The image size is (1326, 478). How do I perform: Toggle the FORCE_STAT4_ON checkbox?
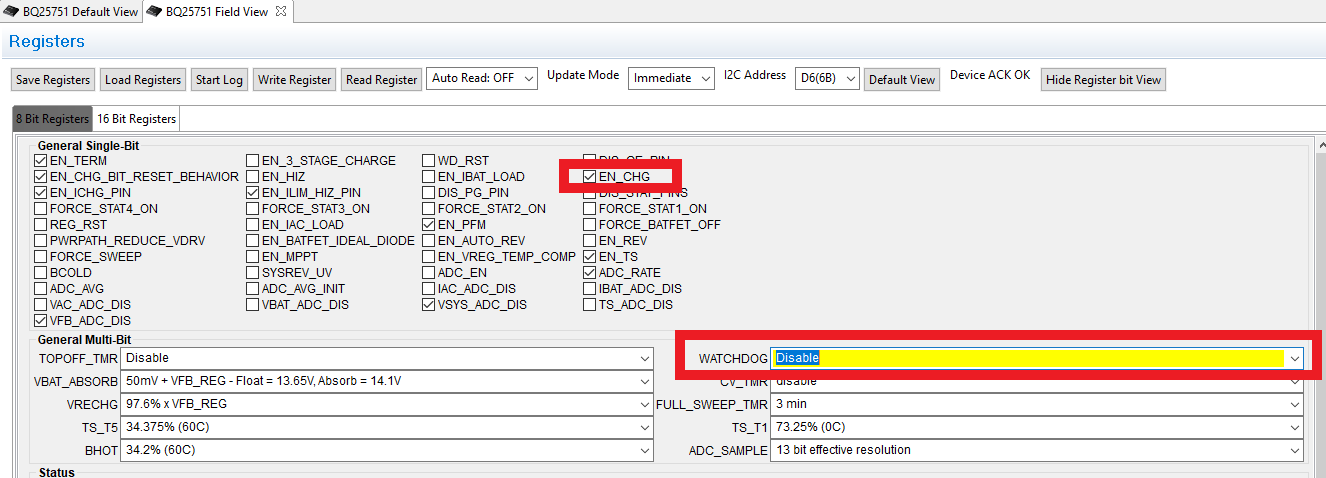41,209
